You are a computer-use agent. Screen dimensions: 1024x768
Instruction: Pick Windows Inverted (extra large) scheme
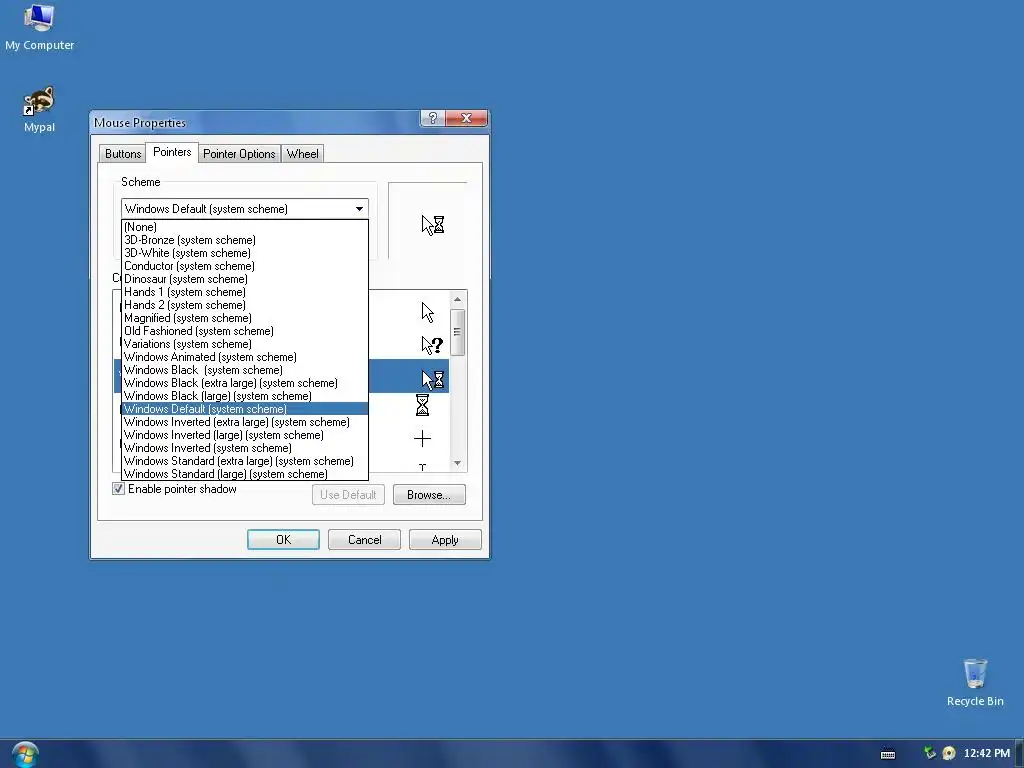245,422
